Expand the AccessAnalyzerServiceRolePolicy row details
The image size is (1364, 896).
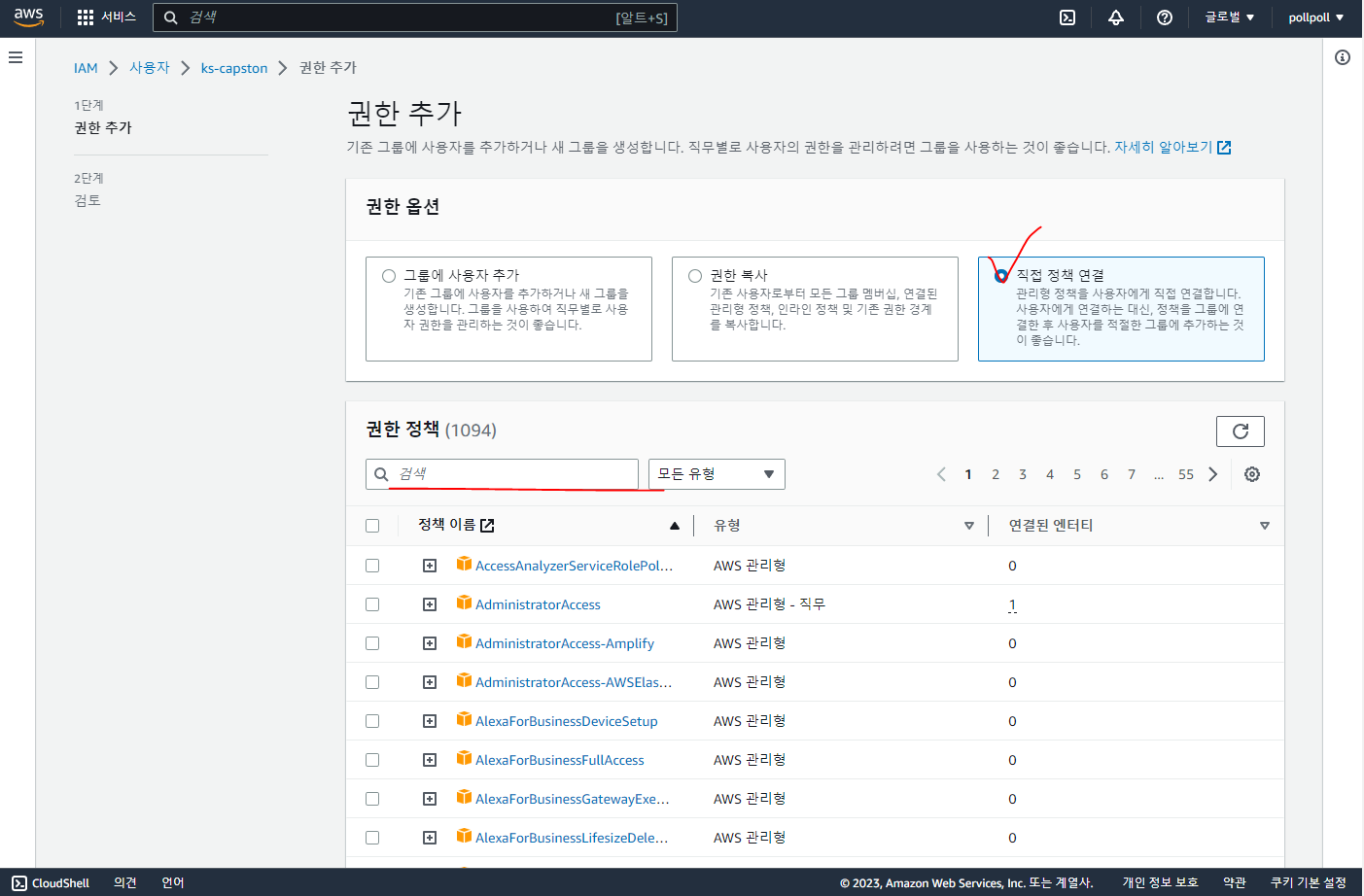tap(430, 566)
